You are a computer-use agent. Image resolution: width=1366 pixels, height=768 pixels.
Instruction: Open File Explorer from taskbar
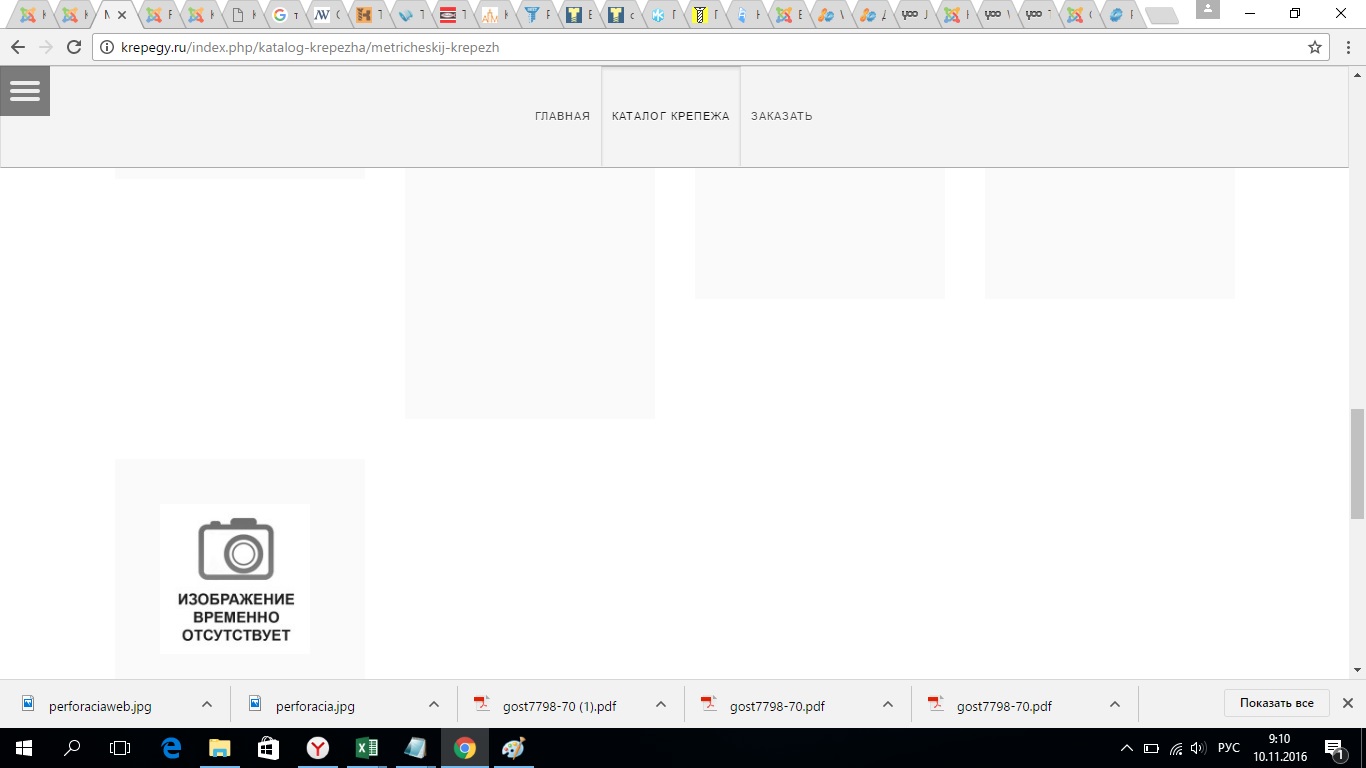(219, 748)
